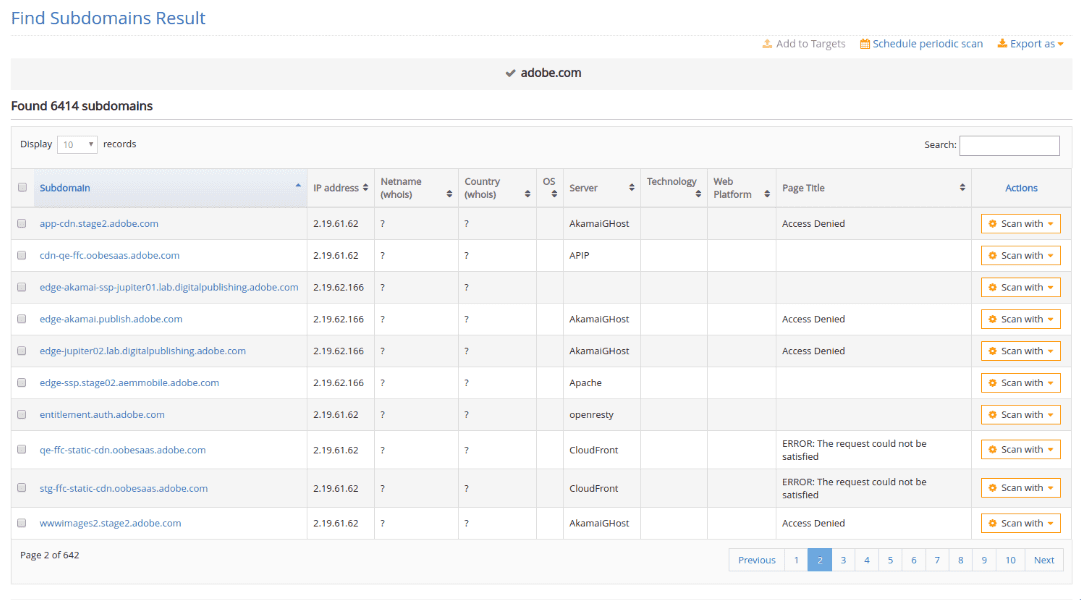Viewport: 1081px width, 600px height.
Task: Click the sort icon on the Server column
Action: tap(632, 188)
